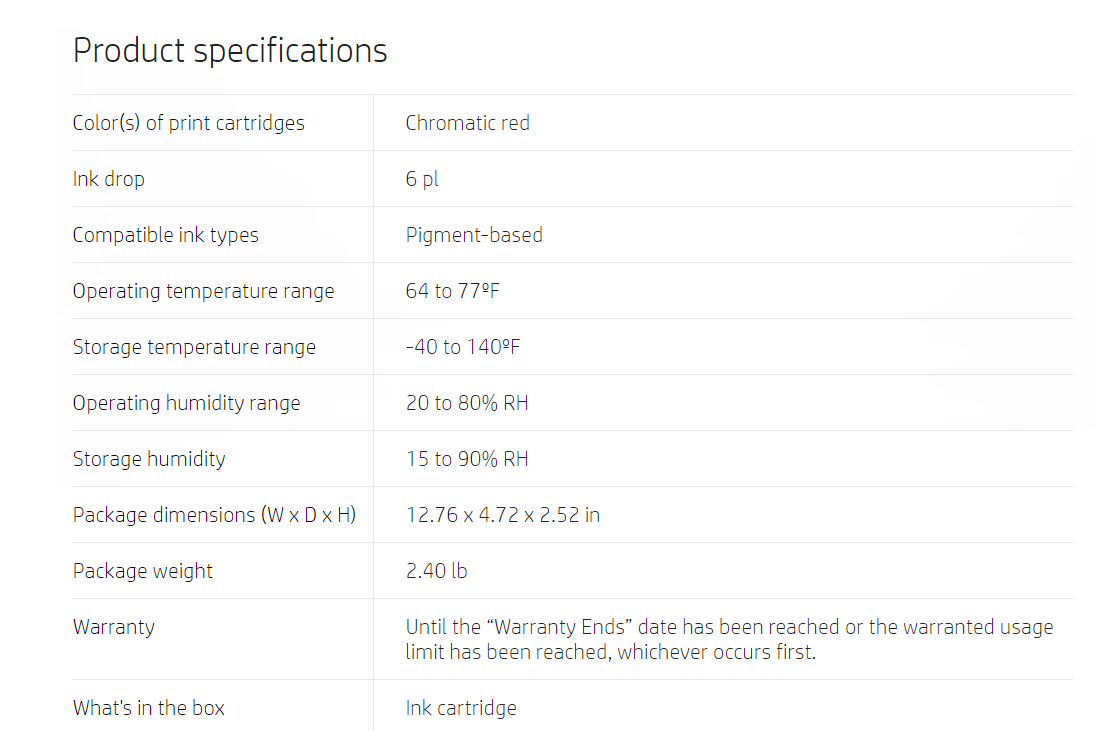Screen dimensions: 1097x731
Task: Select the Ink drop row label
Action: pyautogui.click(x=108, y=179)
